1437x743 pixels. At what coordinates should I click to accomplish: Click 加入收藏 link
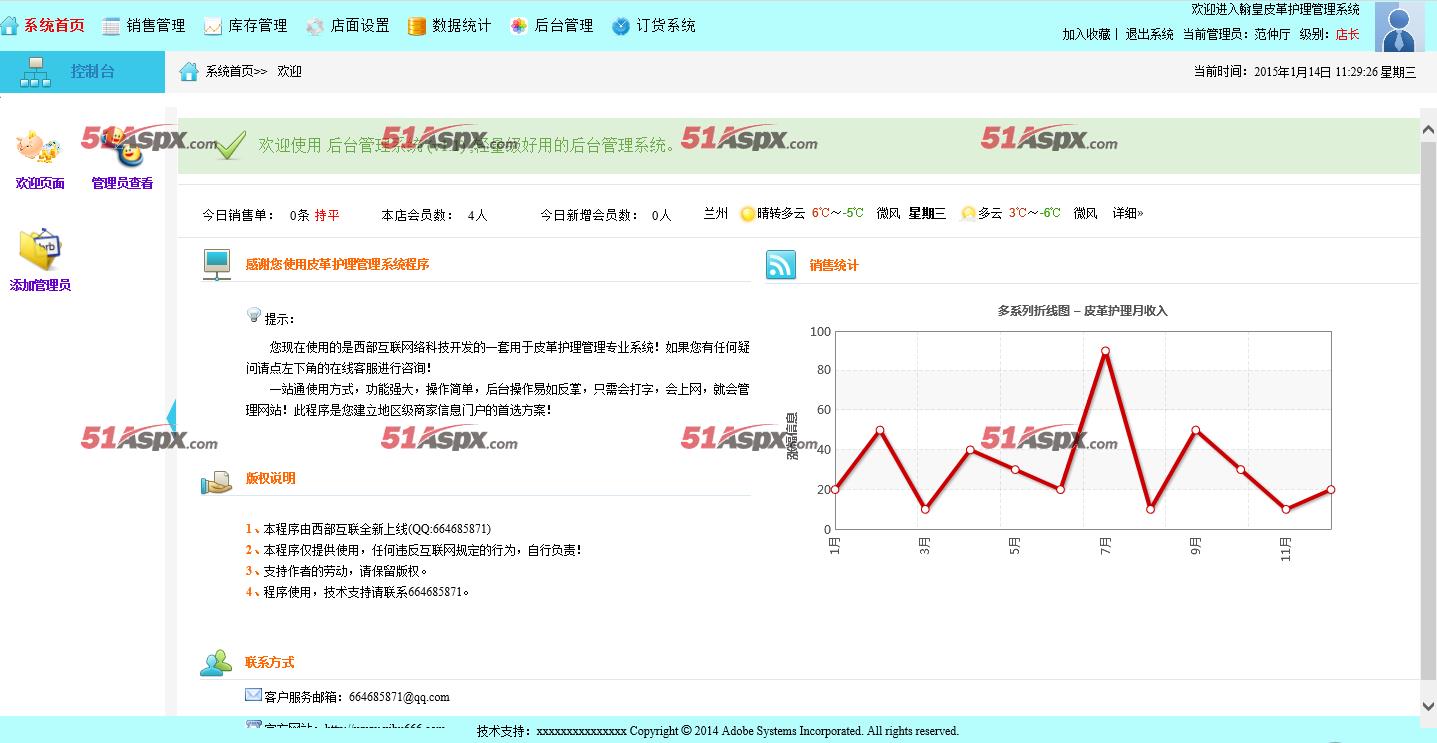(x=1086, y=34)
